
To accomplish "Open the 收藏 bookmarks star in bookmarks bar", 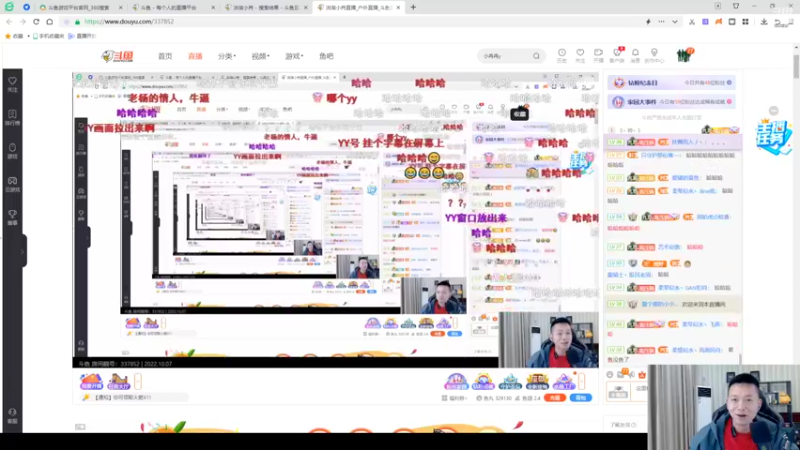I will (x=14, y=36).
